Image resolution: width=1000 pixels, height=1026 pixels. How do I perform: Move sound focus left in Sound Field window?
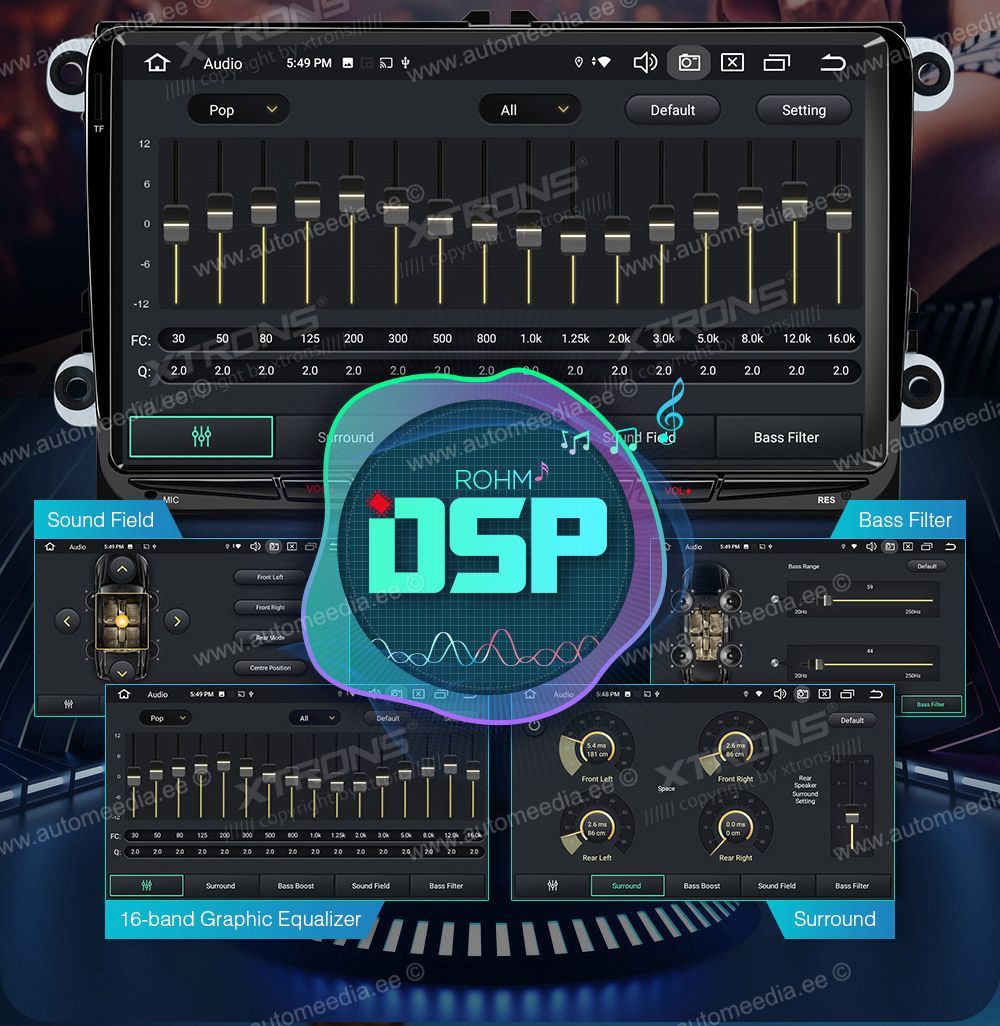click(x=67, y=621)
